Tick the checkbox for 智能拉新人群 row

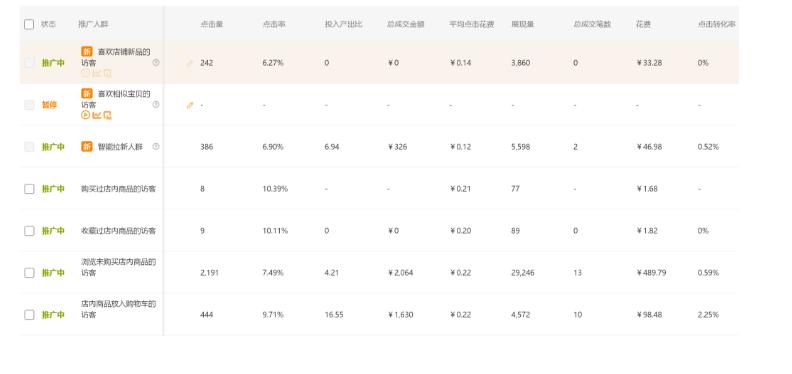click(x=29, y=147)
